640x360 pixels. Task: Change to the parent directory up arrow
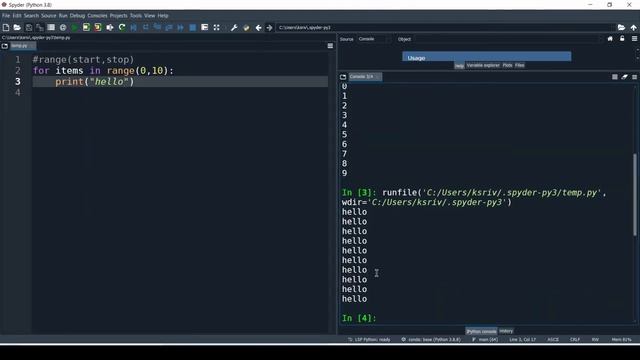click(633, 27)
